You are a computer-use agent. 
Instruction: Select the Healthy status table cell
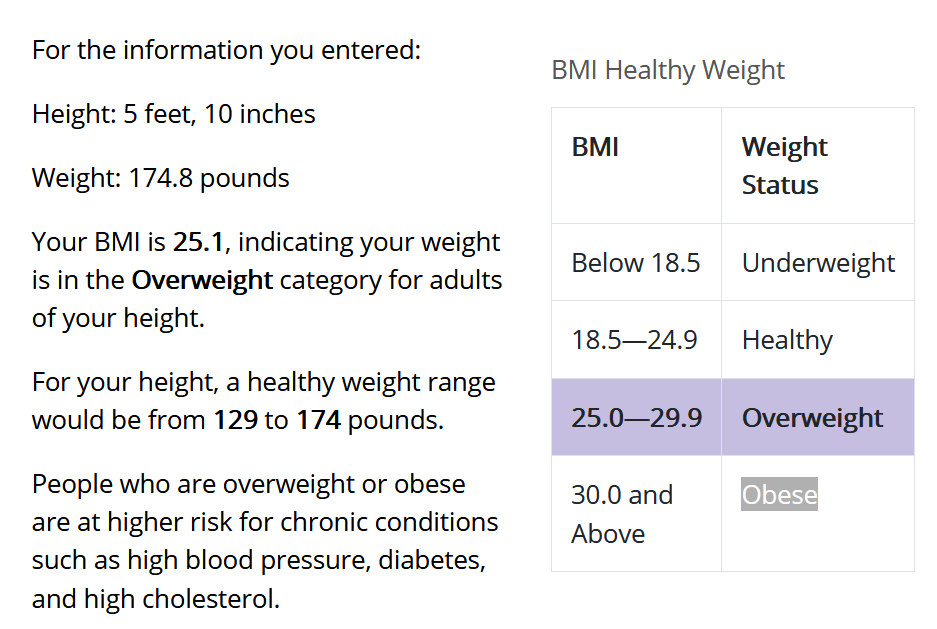coord(787,340)
